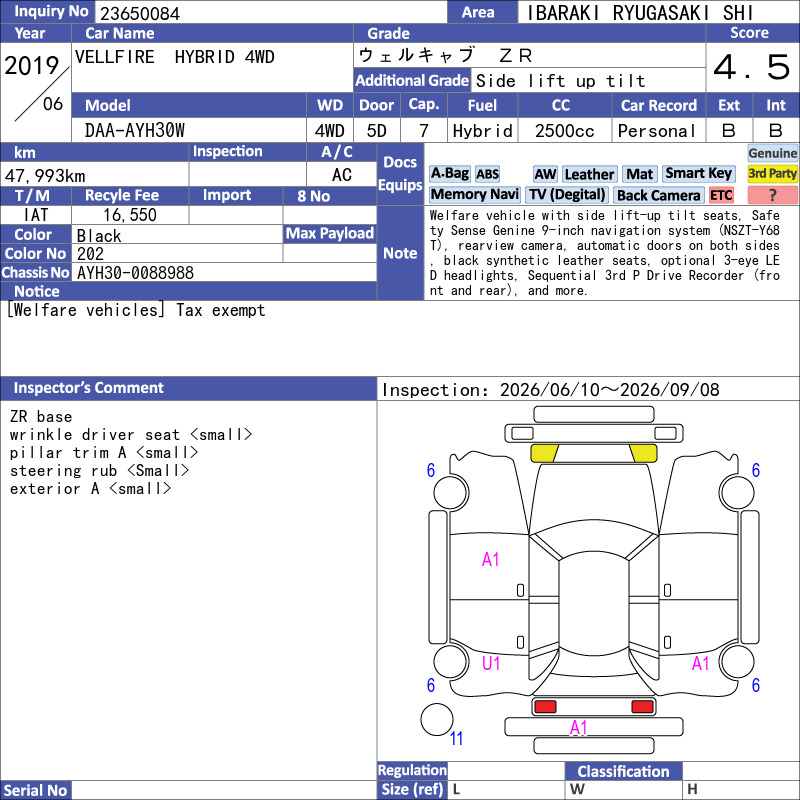The height and width of the screenshot is (800, 800).
Task: Click the area IBARAKI RYUGASAKI SHI
Action: [639, 13]
